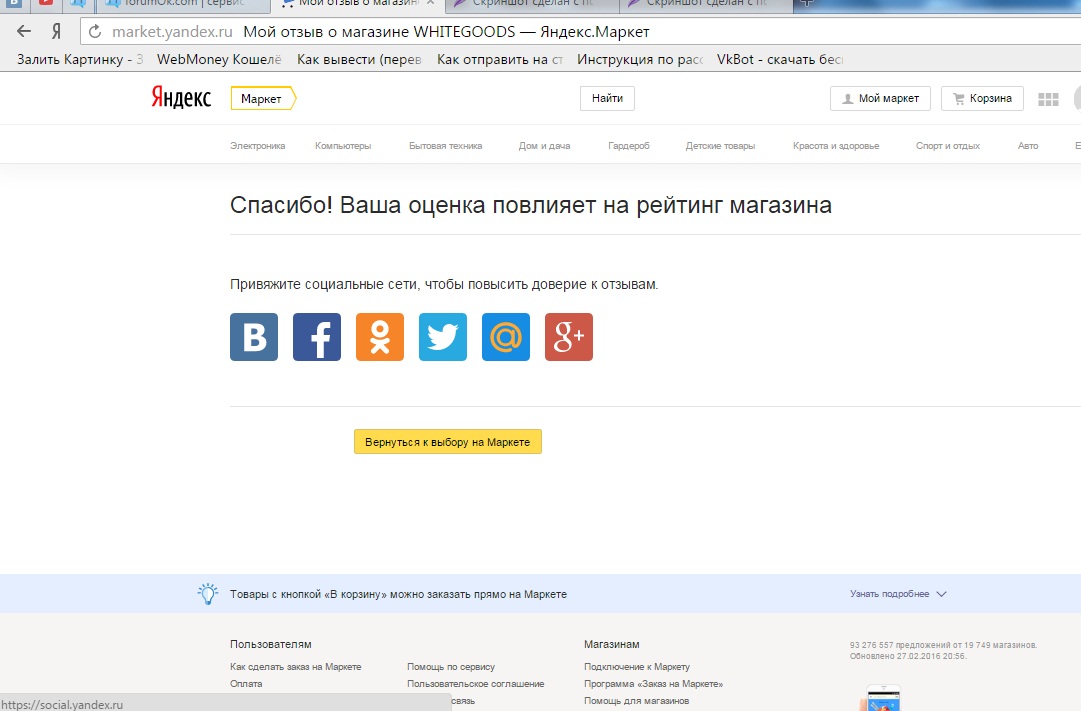The height and width of the screenshot is (711, 1081).
Task: Open Как вывести (перев bookmark
Action: (x=359, y=59)
